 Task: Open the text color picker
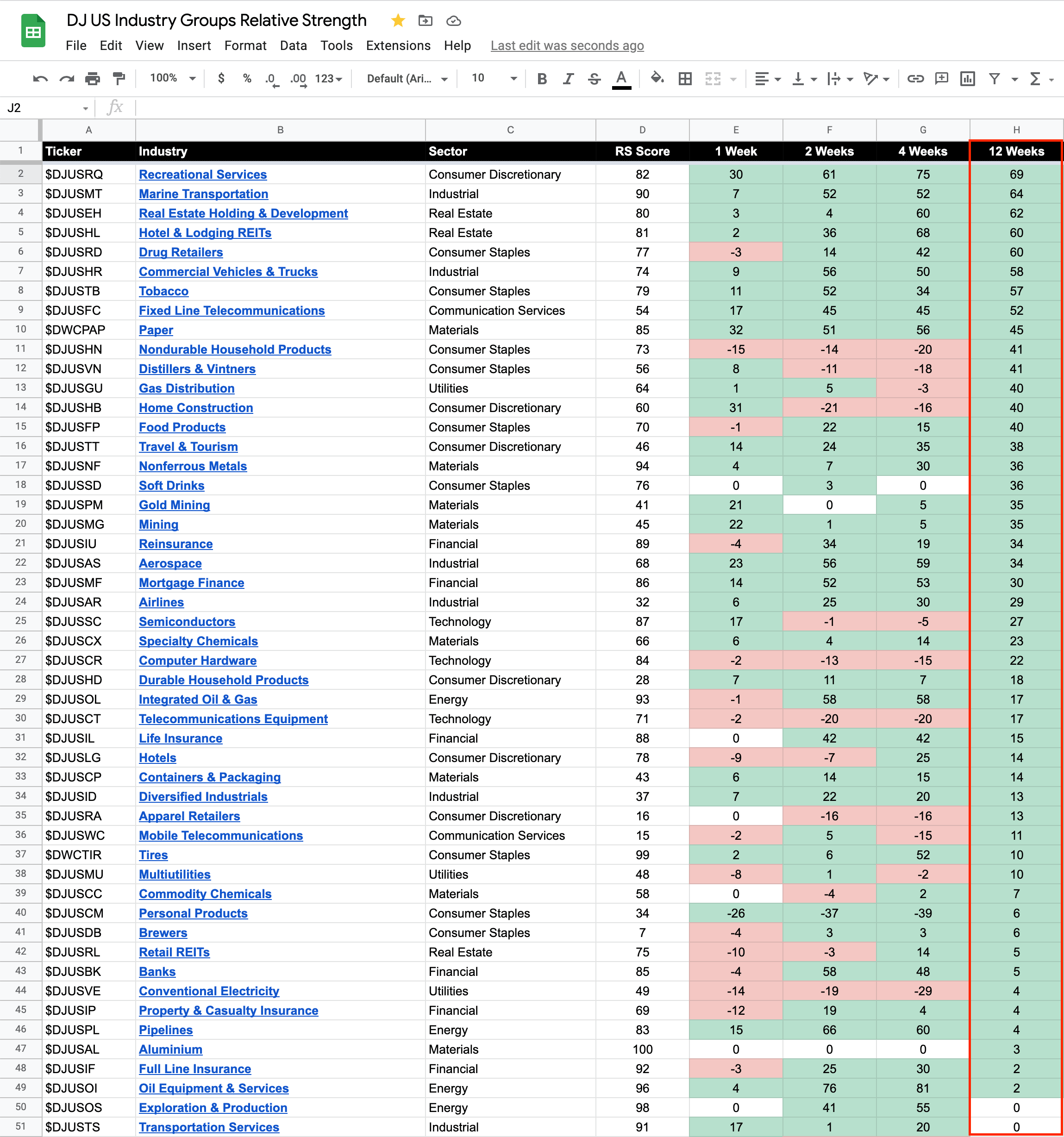click(x=621, y=79)
